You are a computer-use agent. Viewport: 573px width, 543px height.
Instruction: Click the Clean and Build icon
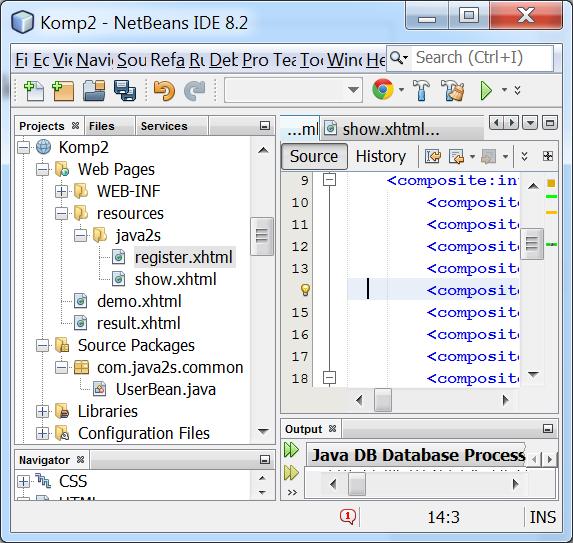coord(453,90)
